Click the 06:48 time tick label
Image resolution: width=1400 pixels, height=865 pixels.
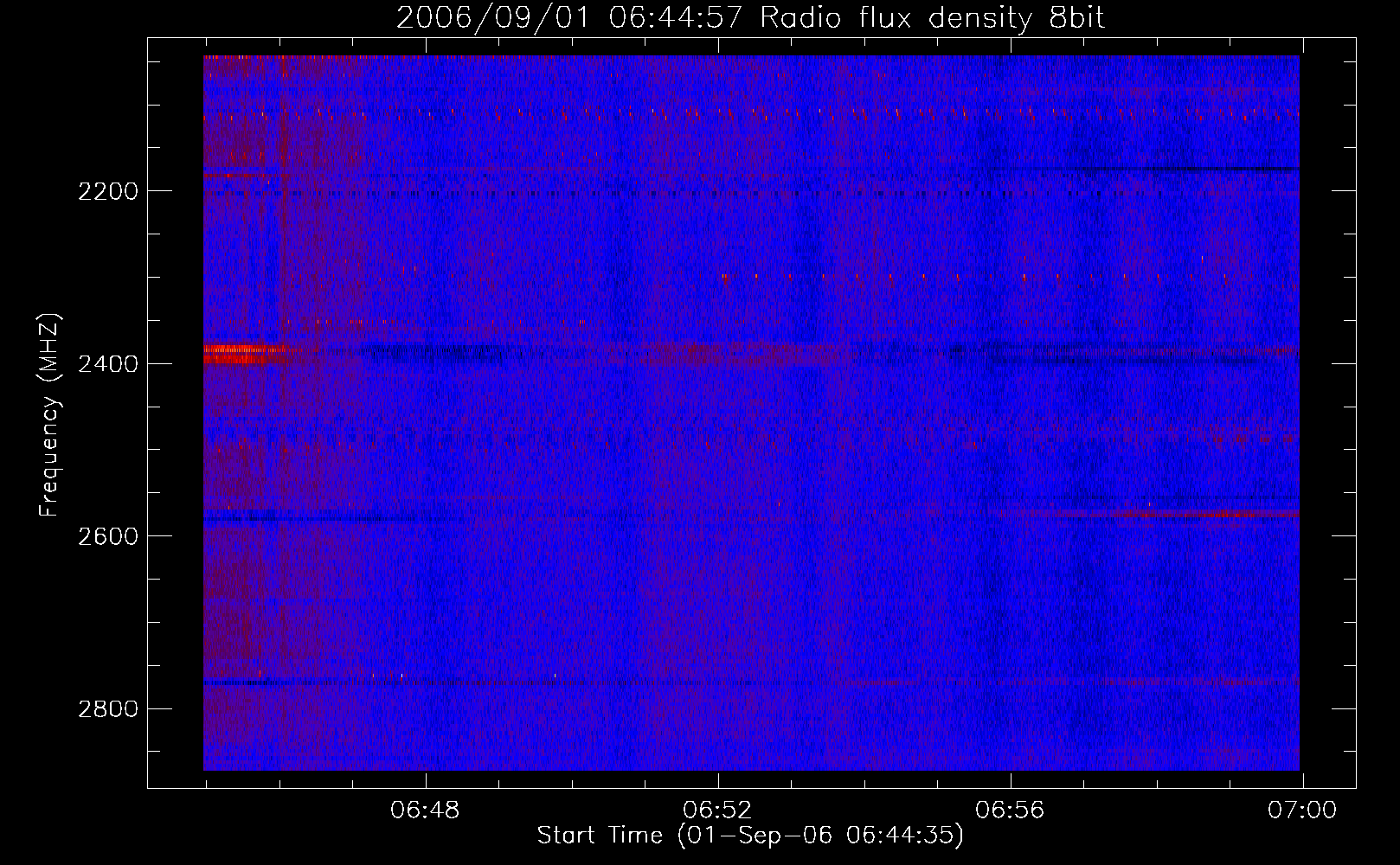coord(425,811)
